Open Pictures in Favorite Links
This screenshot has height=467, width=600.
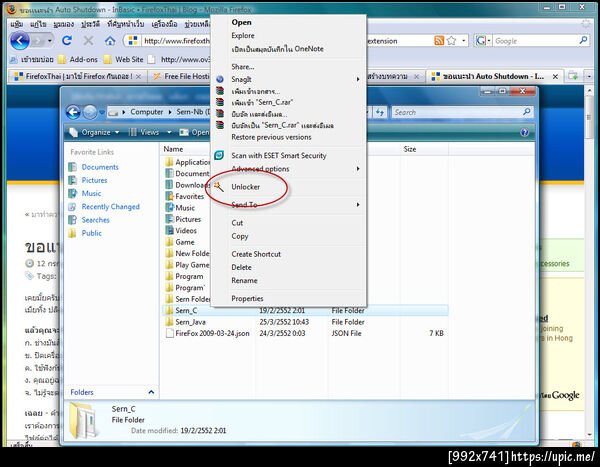click(x=94, y=180)
